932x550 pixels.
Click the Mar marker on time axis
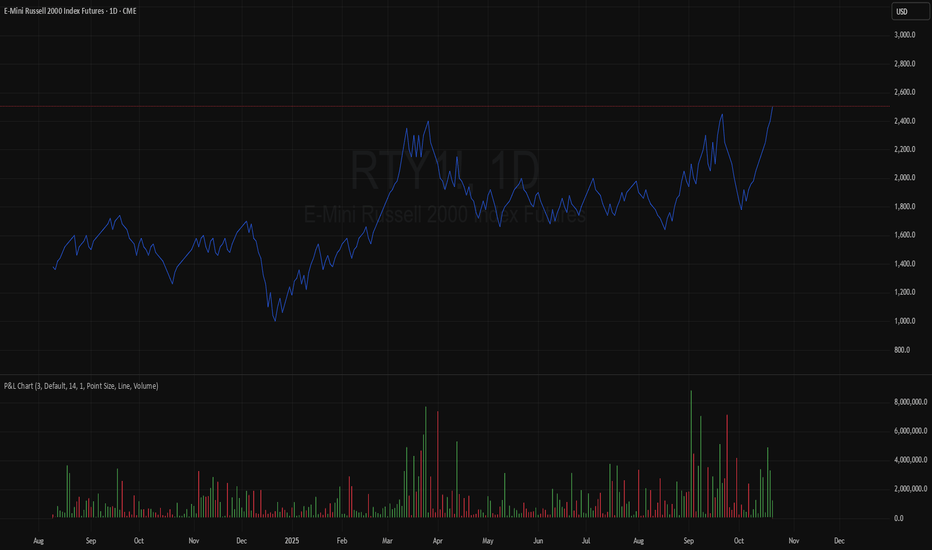[x=386, y=539]
